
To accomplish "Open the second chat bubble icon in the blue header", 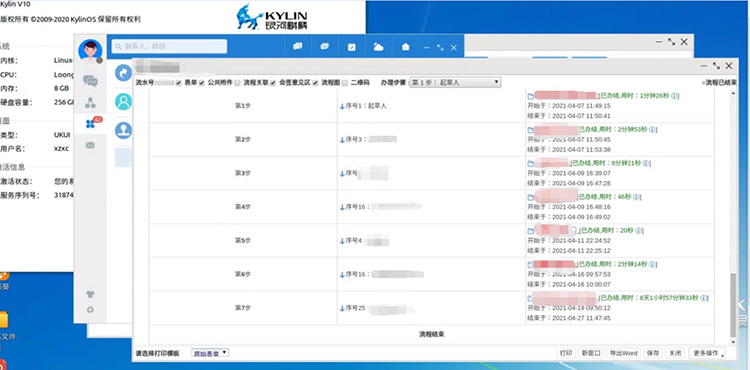I will [325, 47].
